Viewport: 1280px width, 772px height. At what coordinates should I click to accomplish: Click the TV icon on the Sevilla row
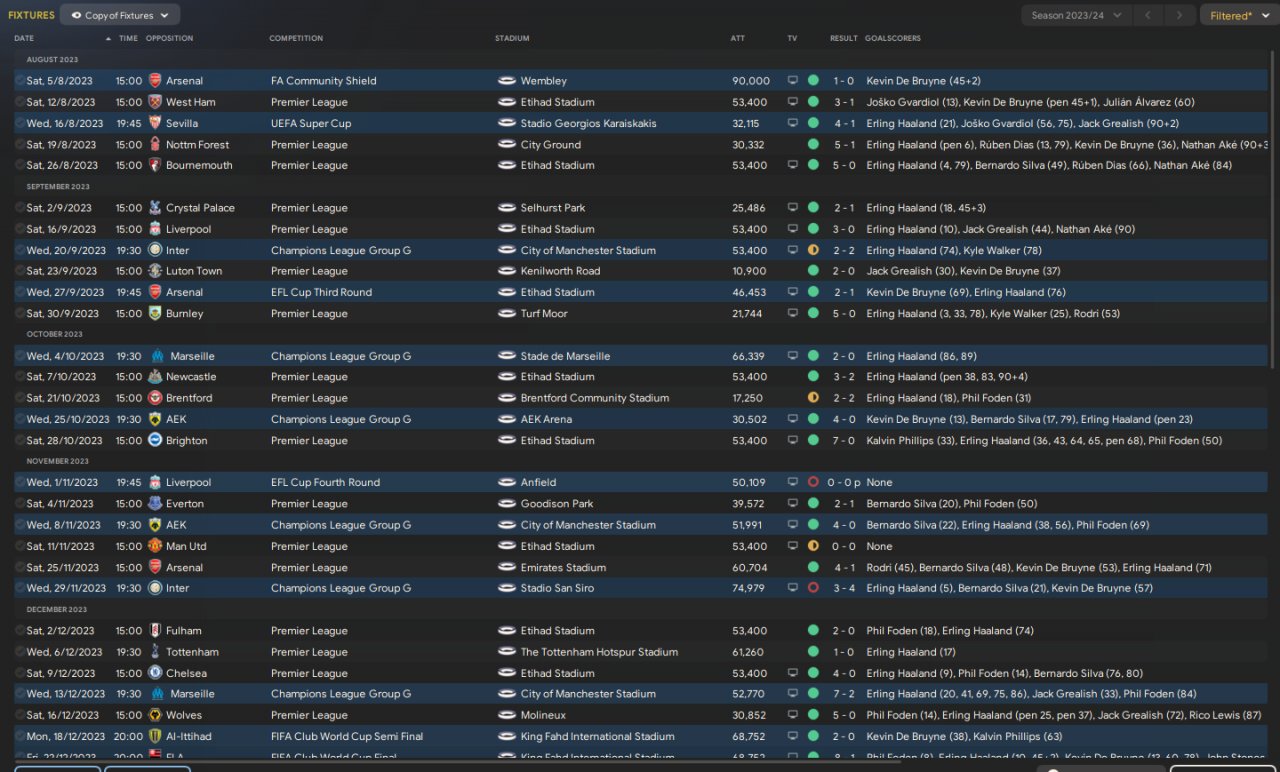(x=793, y=123)
